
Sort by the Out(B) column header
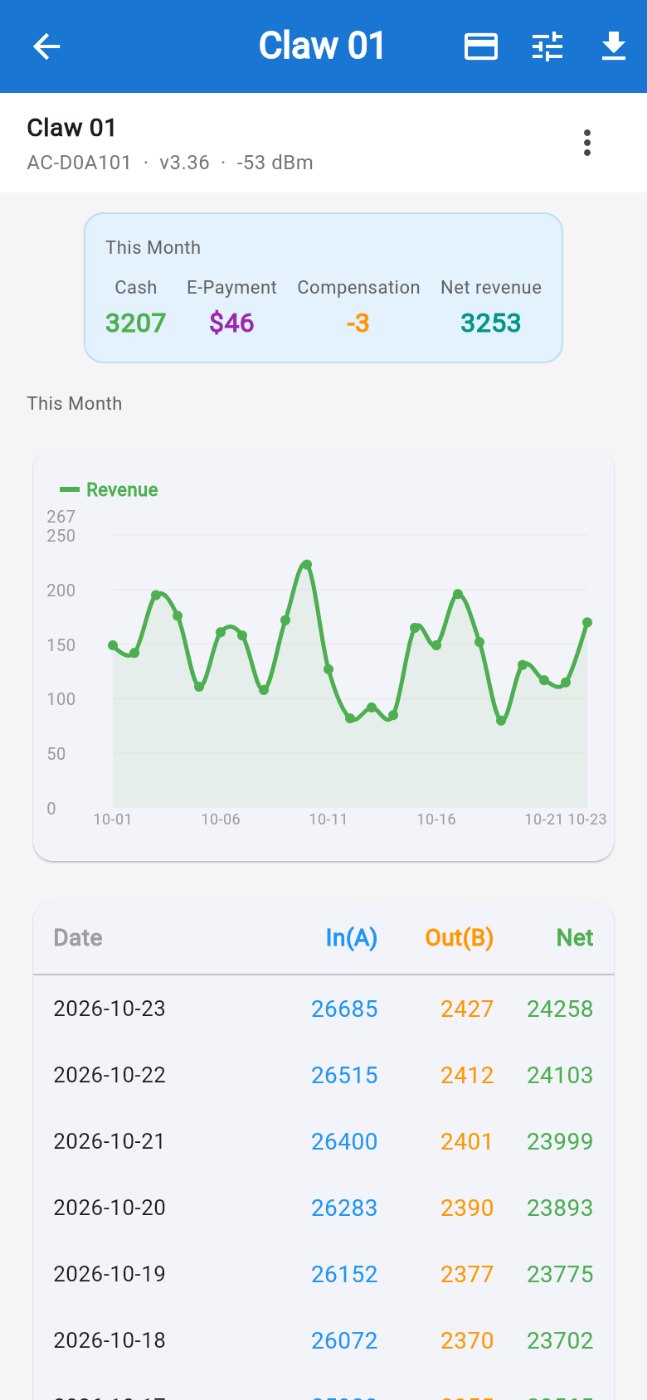[459, 938]
